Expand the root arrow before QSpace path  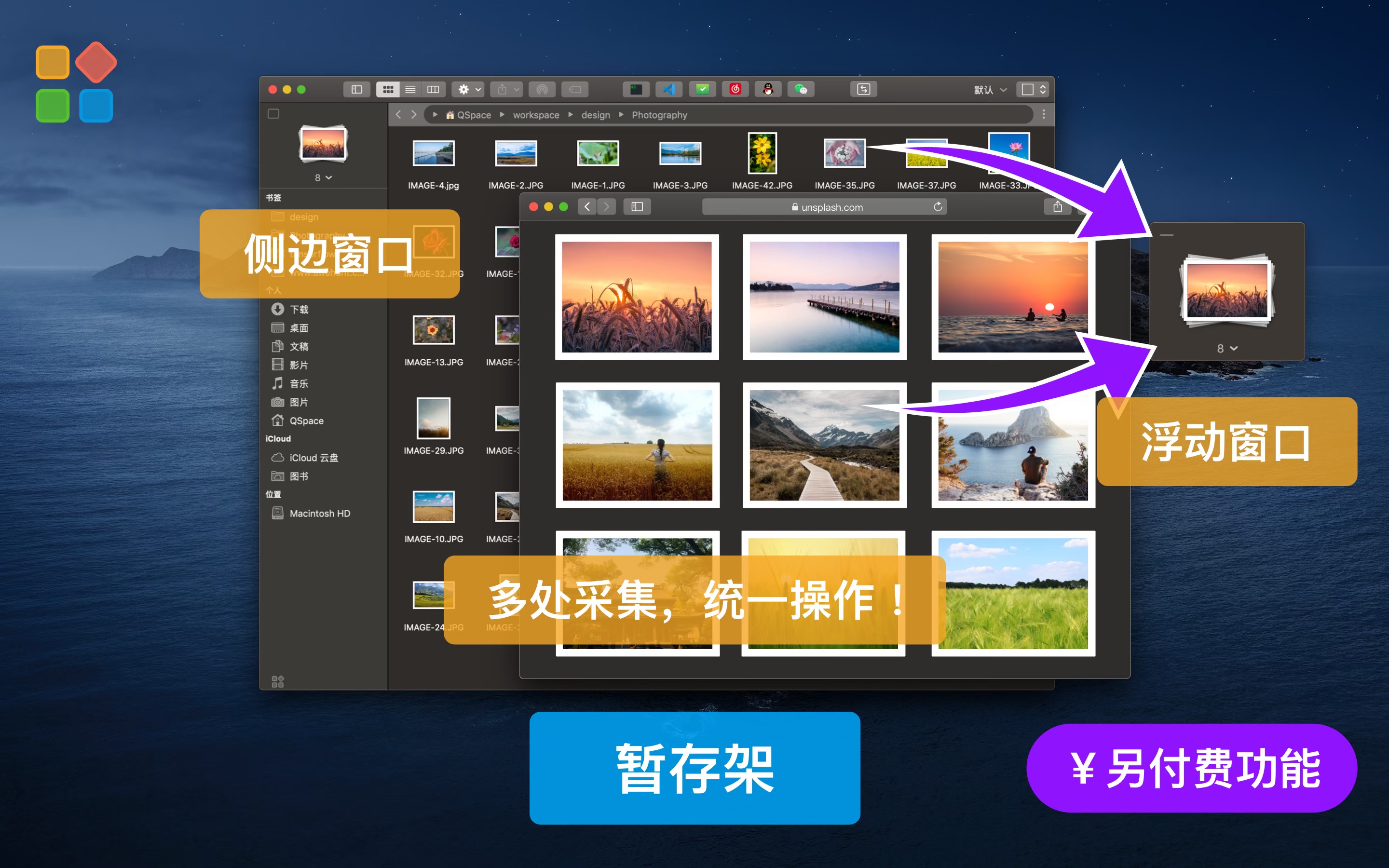pos(435,115)
